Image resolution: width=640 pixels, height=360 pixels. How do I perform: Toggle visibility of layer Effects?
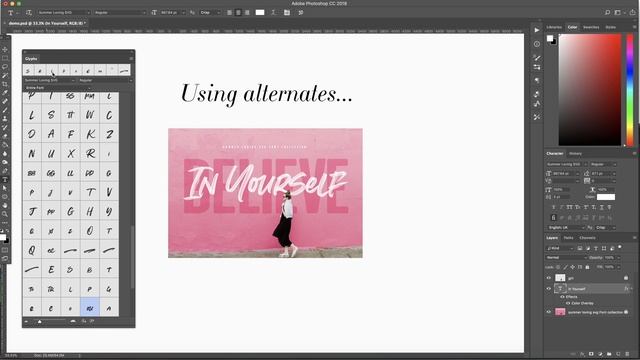[x=562, y=297]
